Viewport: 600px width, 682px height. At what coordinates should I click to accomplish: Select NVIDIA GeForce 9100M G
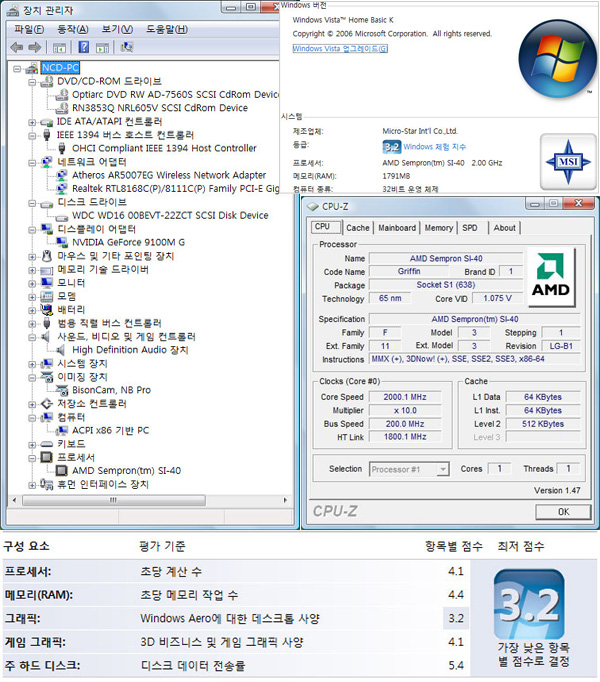pos(128,242)
